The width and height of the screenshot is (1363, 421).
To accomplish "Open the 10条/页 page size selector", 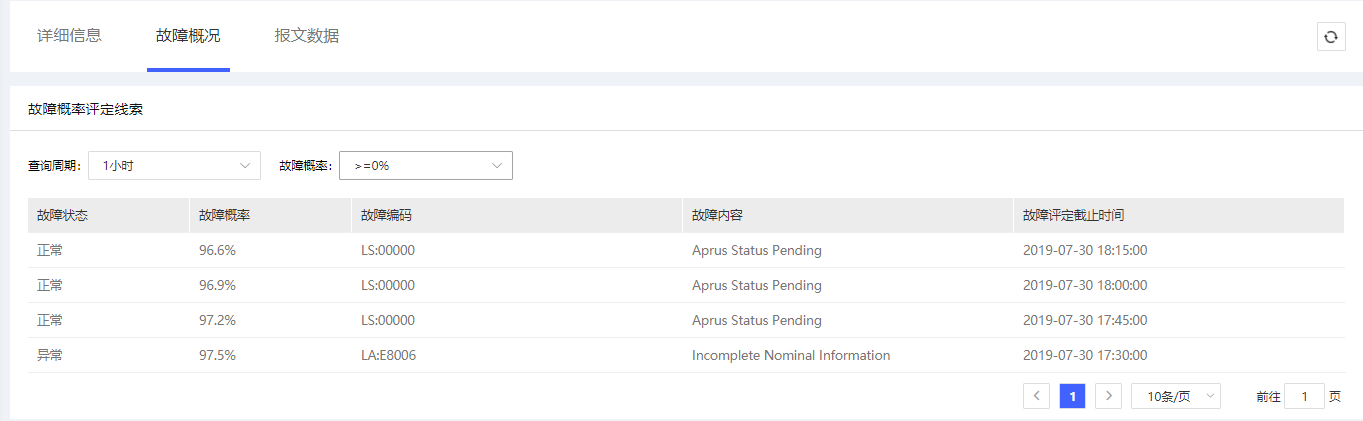I will (x=1176, y=396).
